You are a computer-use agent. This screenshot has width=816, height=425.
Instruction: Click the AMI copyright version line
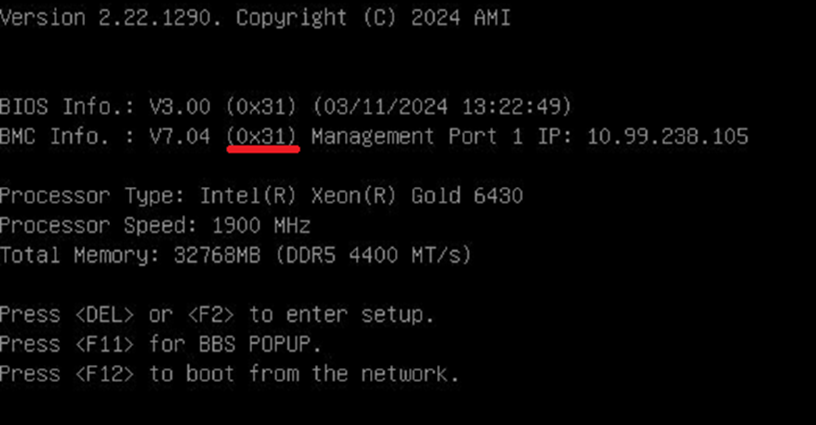[x=255, y=18]
